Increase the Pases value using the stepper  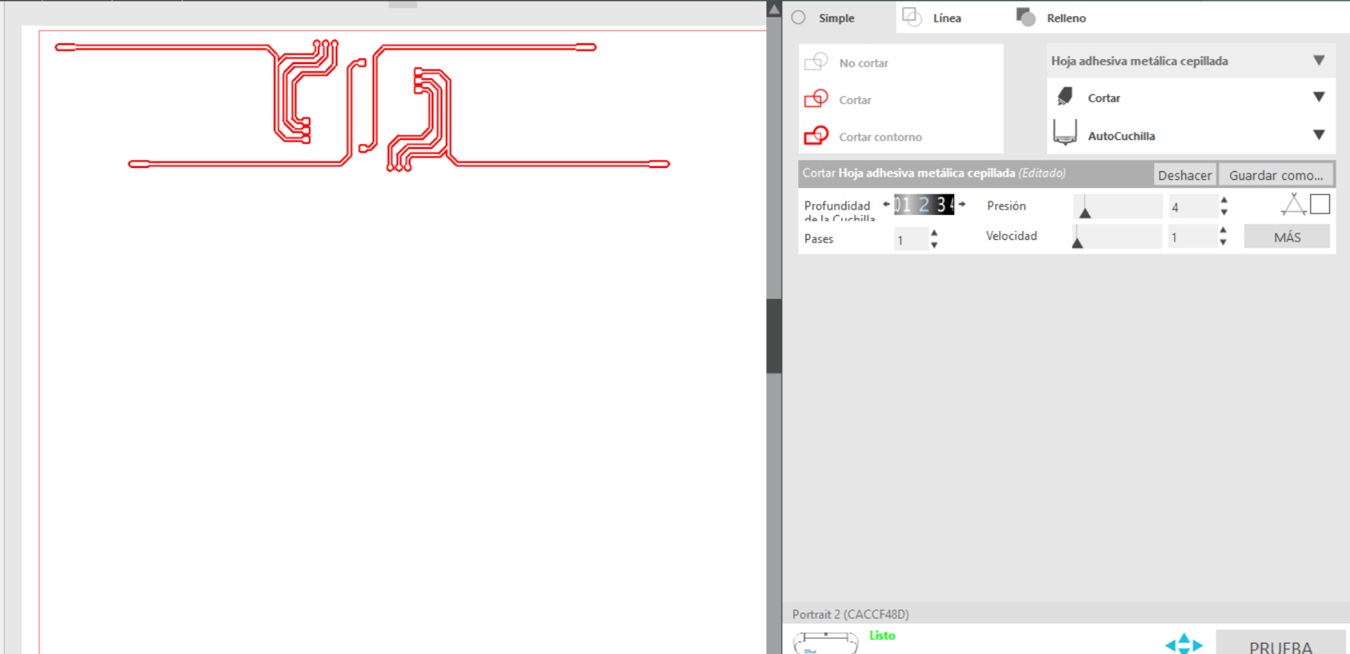tap(934, 234)
